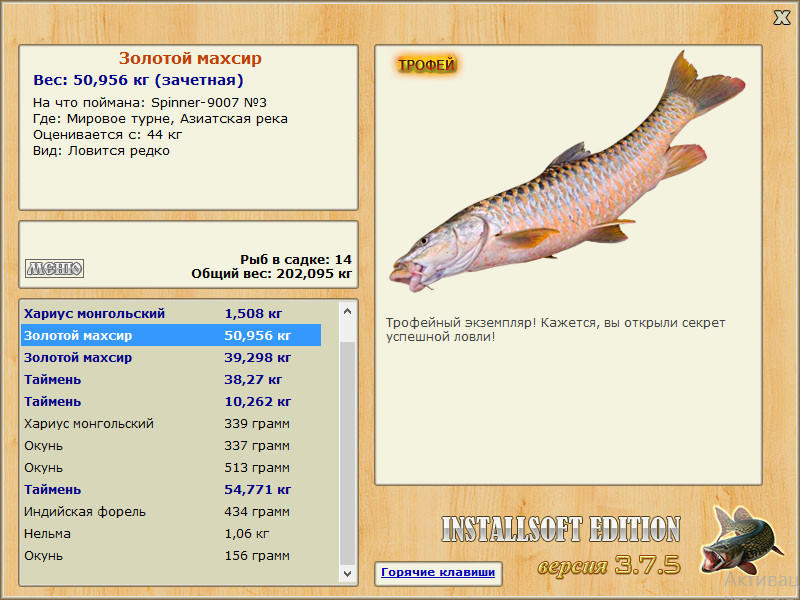Select Хариус монгольский 1,508 кг row

click(x=171, y=313)
